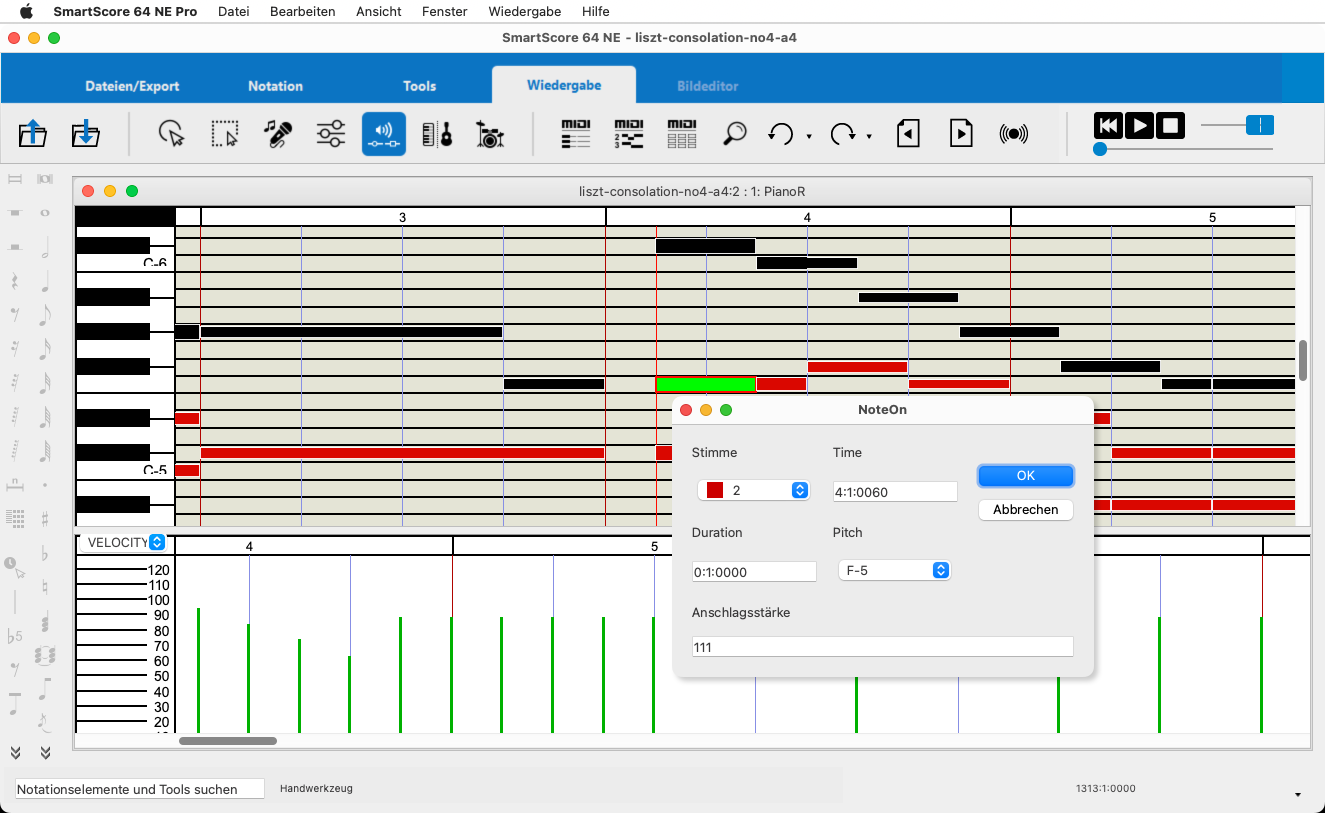This screenshot has width=1325, height=813.
Task: Click the Anschlagsstärke input field
Action: tap(882, 647)
